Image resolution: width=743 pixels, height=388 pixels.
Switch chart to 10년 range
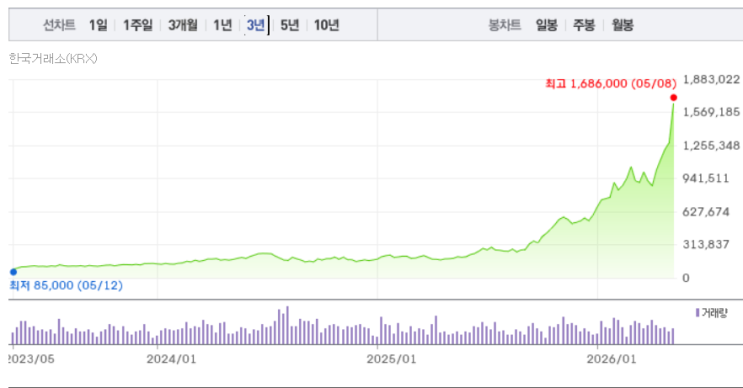pos(326,25)
